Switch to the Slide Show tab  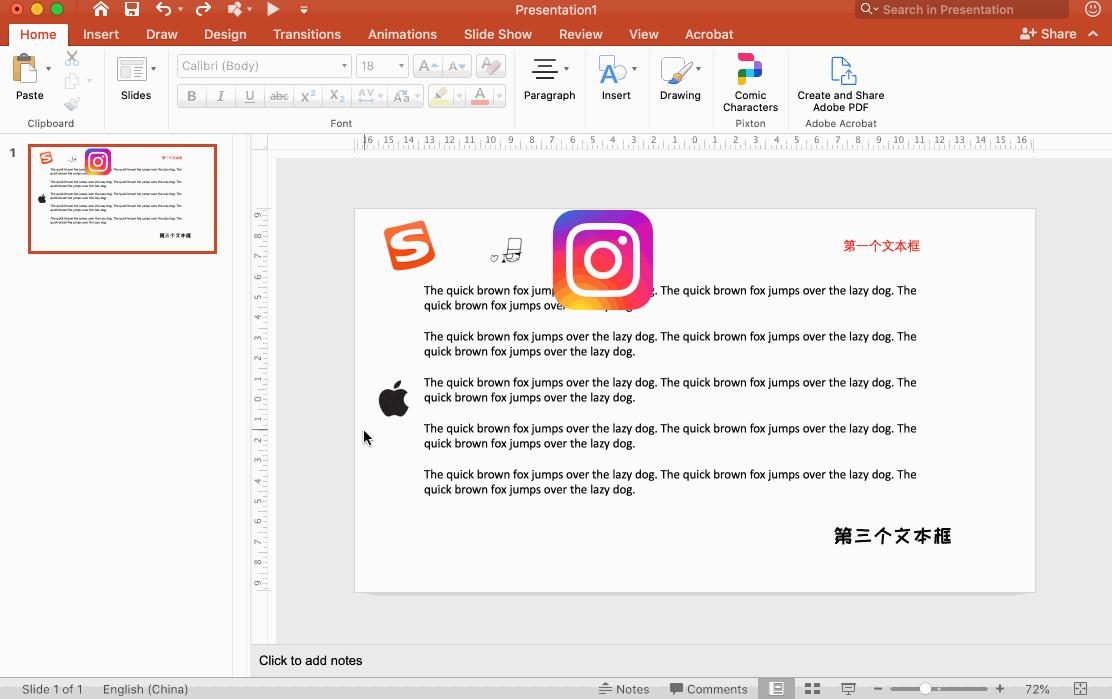(x=498, y=34)
